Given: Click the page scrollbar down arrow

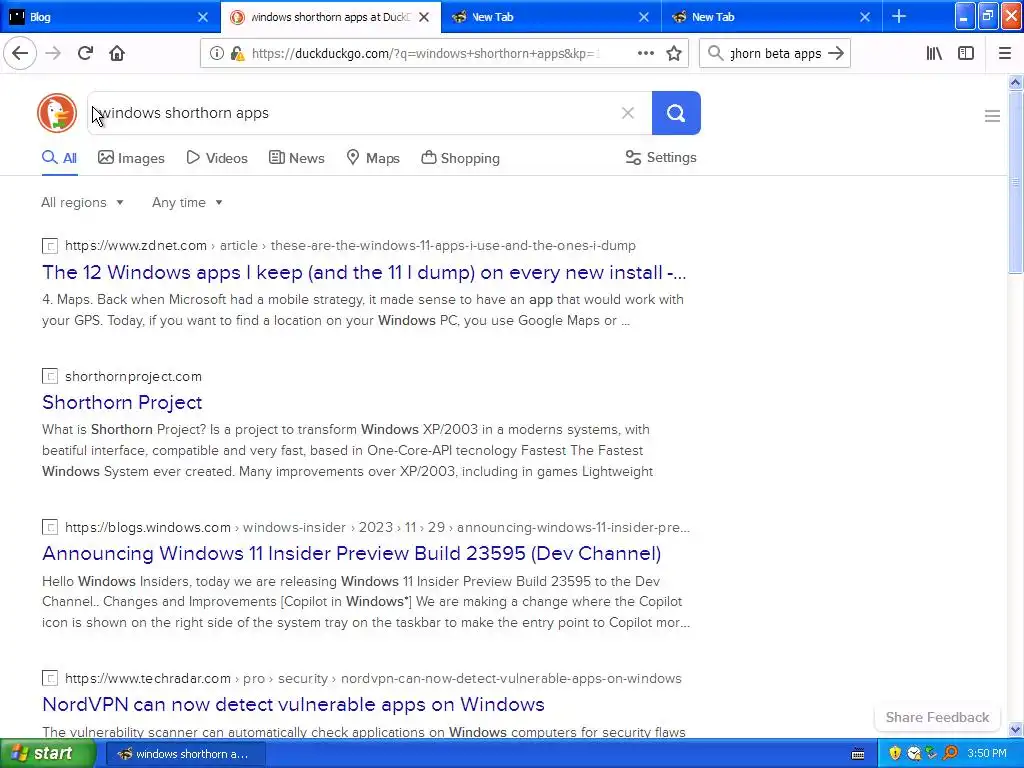Looking at the screenshot, I should click(x=1015, y=729).
